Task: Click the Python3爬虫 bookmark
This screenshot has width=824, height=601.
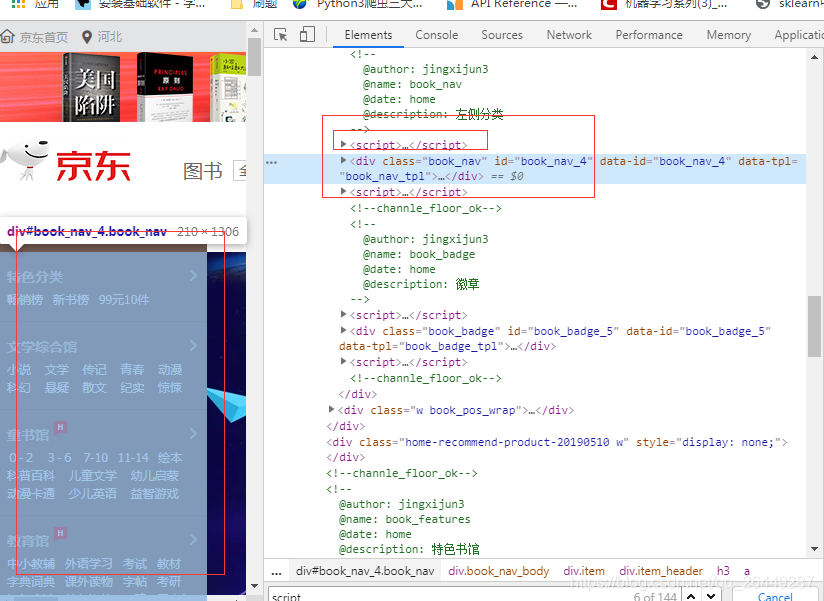Action: (358, 4)
